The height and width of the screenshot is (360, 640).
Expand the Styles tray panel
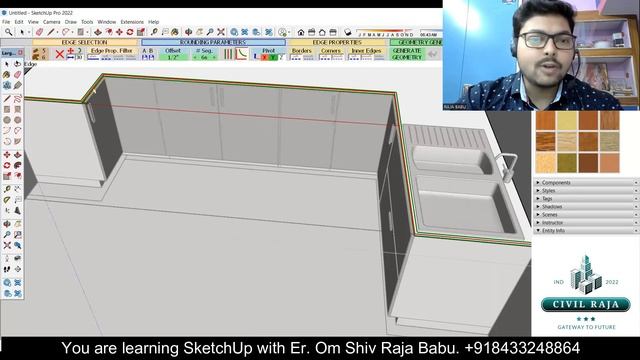click(x=586, y=191)
